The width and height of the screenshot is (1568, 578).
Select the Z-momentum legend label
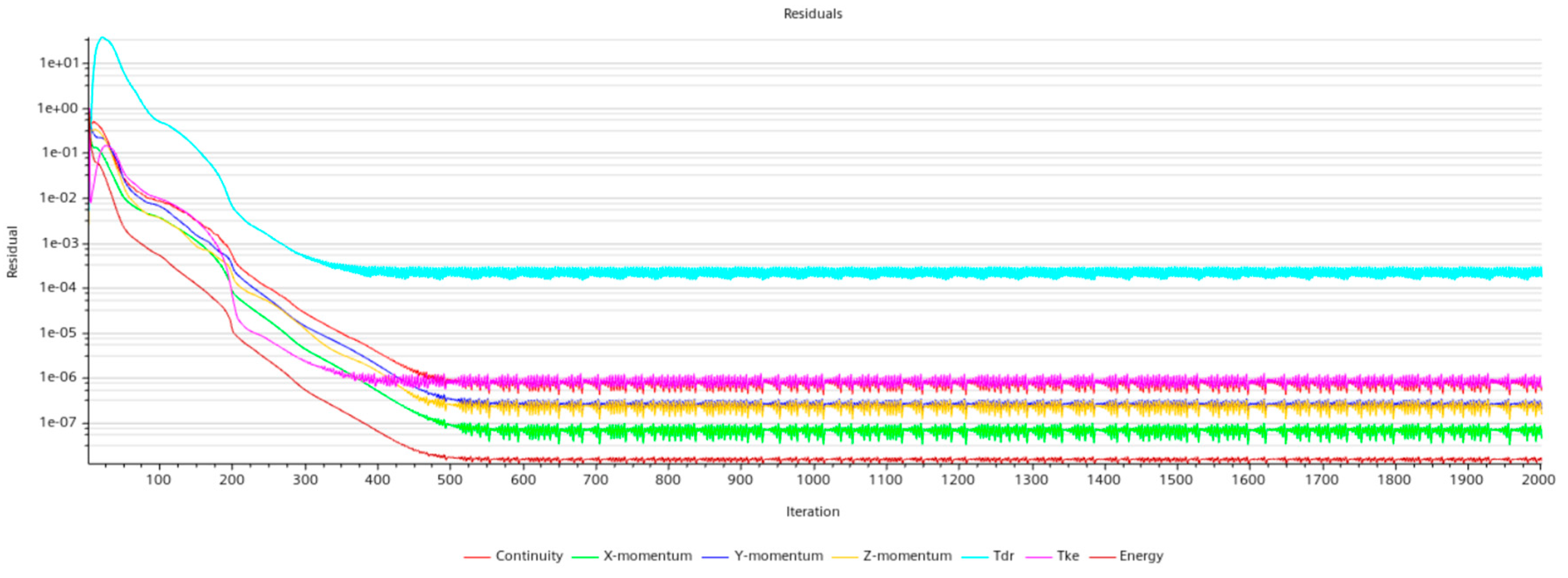[907, 556]
